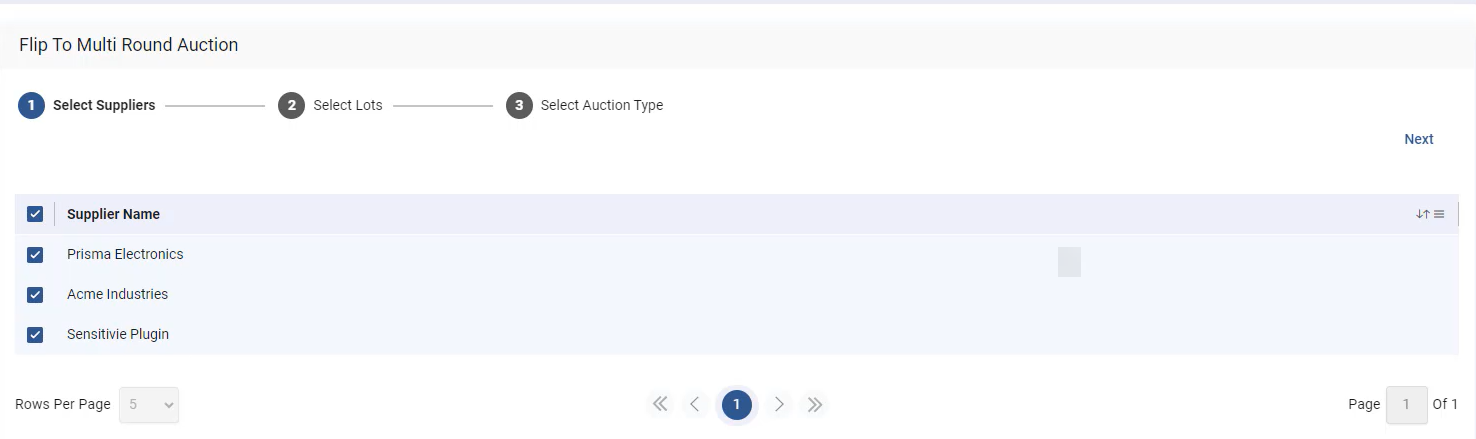Switch to the Select Lots step label
Screen dimensions: 1476x439
pos(348,105)
